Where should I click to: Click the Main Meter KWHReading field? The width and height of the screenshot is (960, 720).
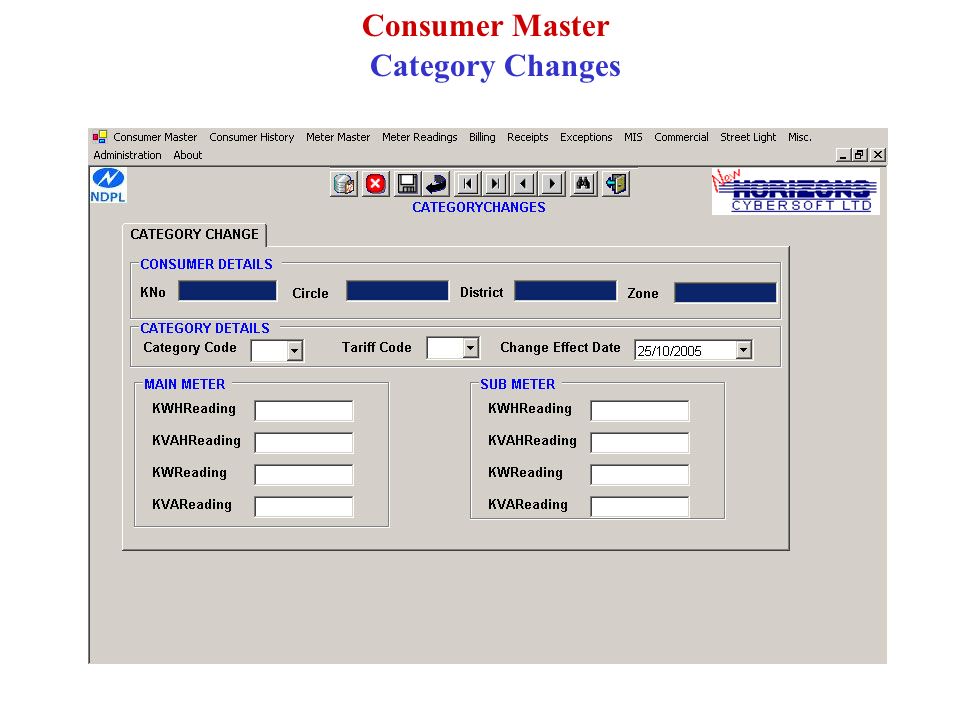pyautogui.click(x=304, y=411)
